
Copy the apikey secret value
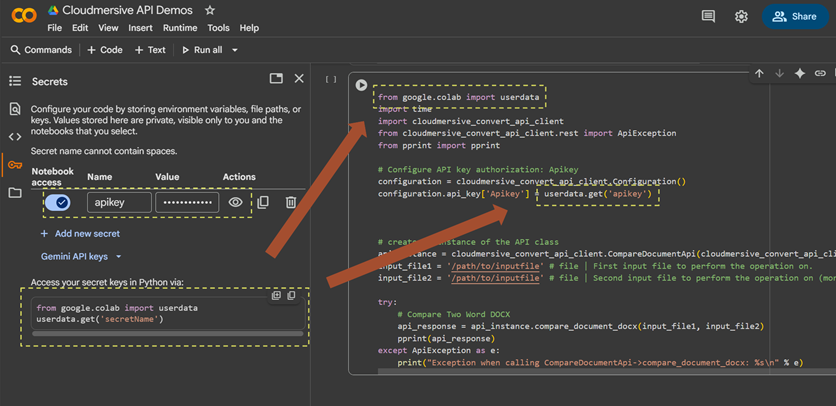point(263,202)
